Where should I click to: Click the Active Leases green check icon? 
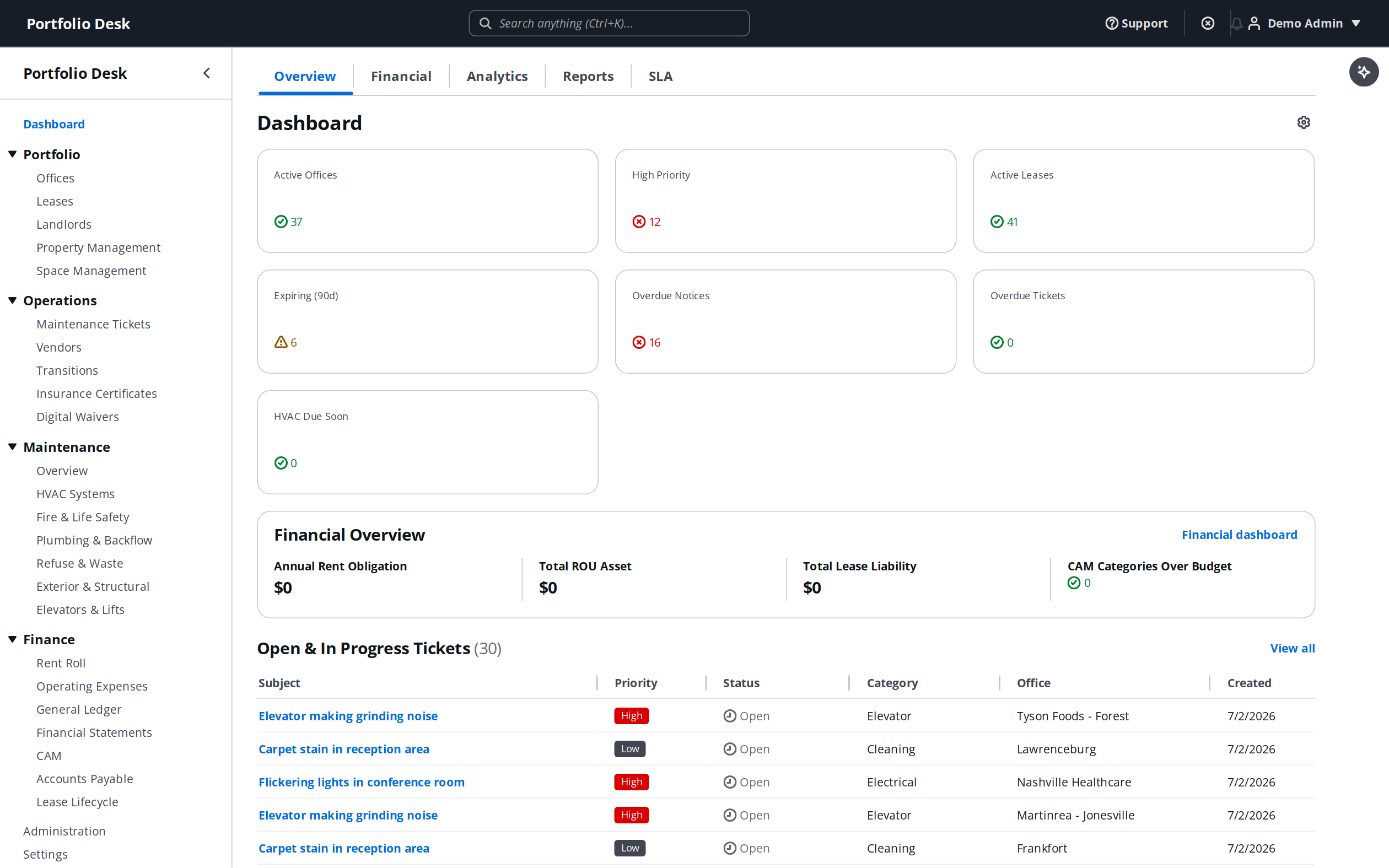997,222
